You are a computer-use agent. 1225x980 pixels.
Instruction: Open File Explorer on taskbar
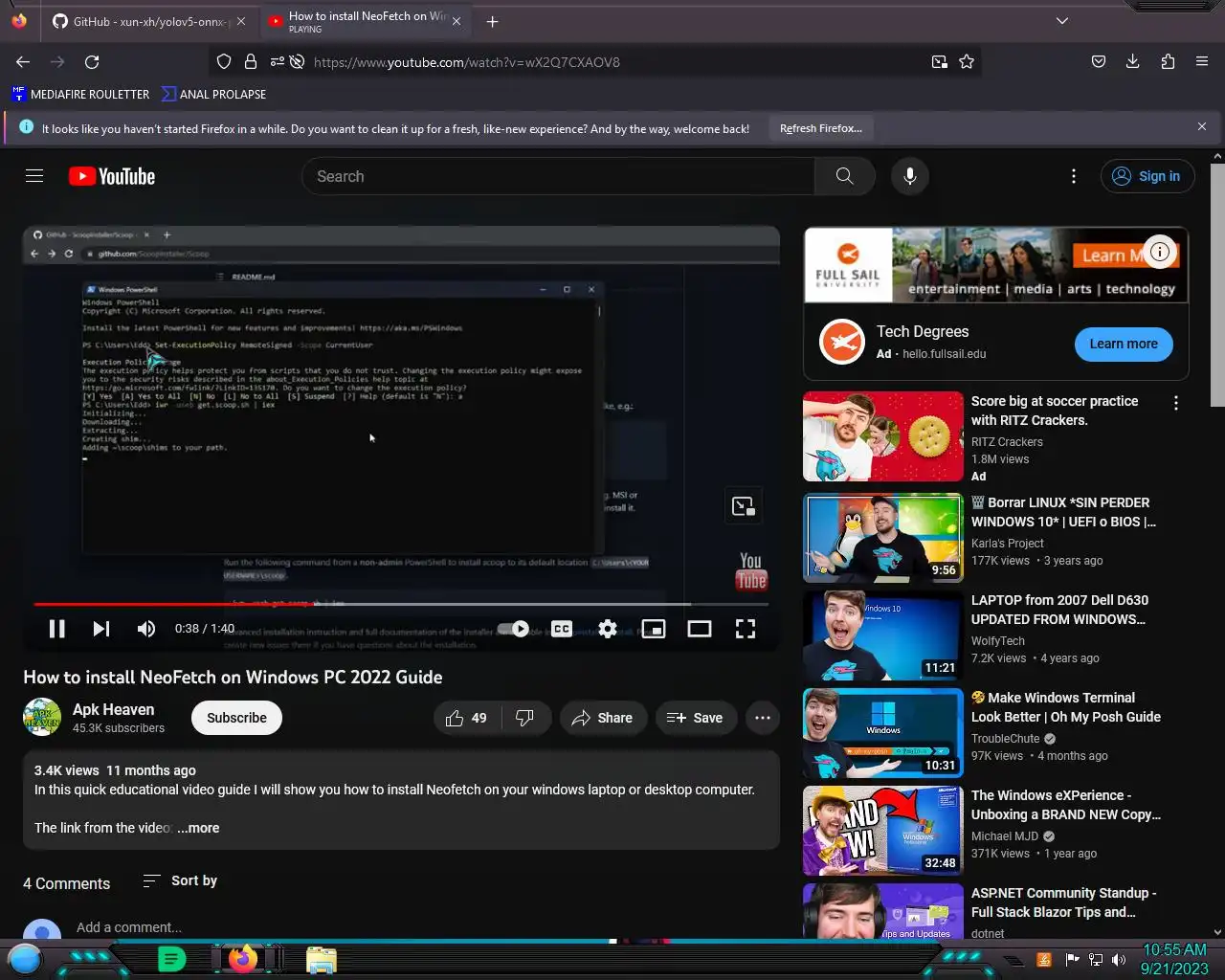322,959
